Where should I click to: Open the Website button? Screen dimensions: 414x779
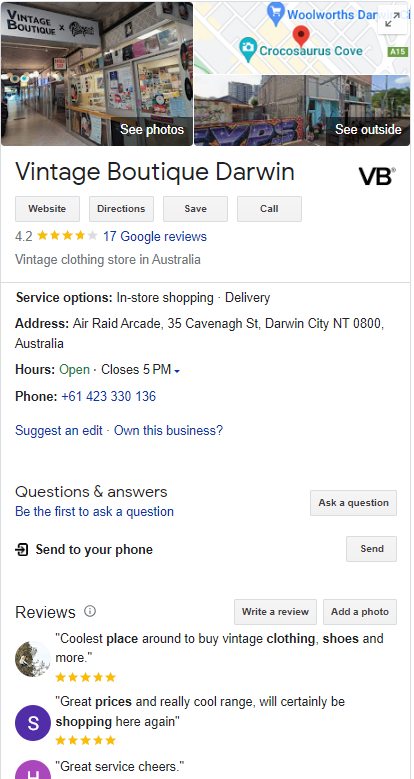pyautogui.click(x=47, y=209)
